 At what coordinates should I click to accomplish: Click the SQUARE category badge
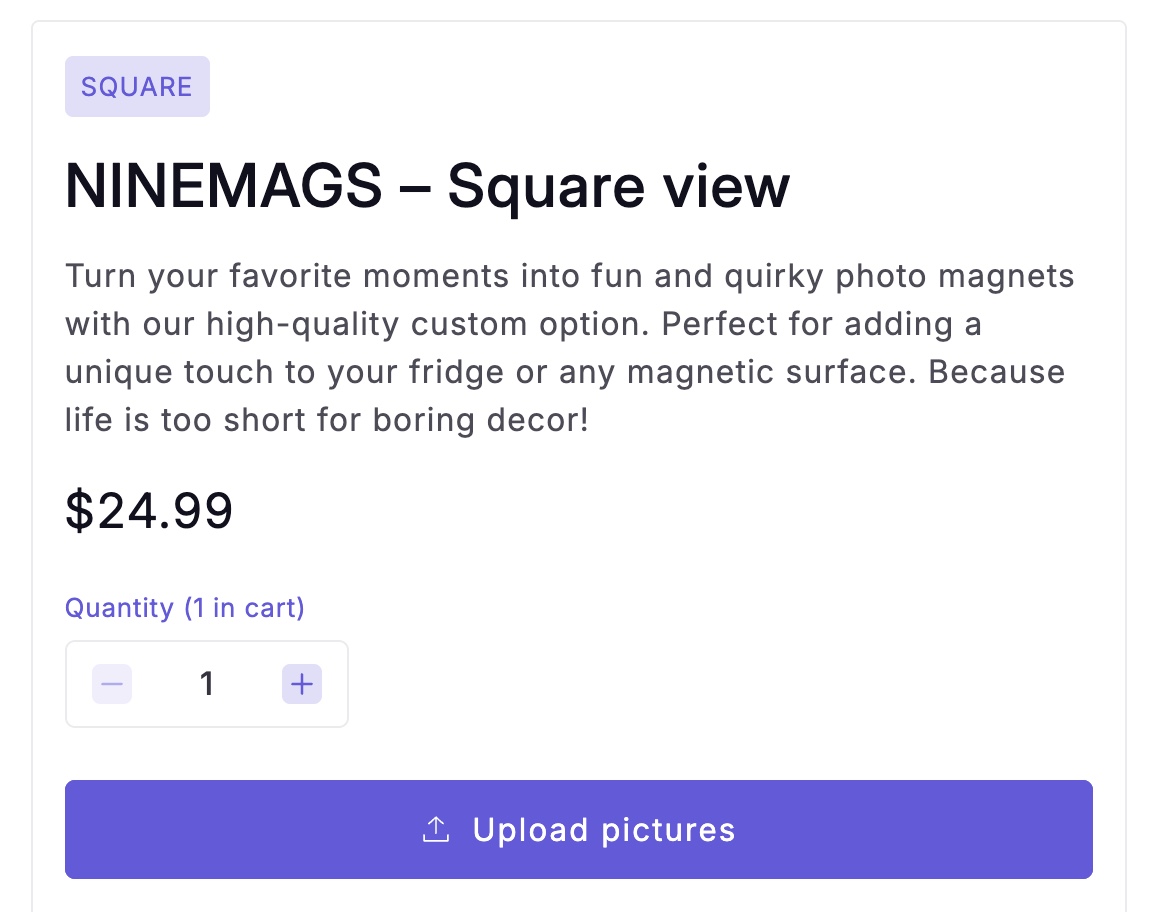(137, 87)
